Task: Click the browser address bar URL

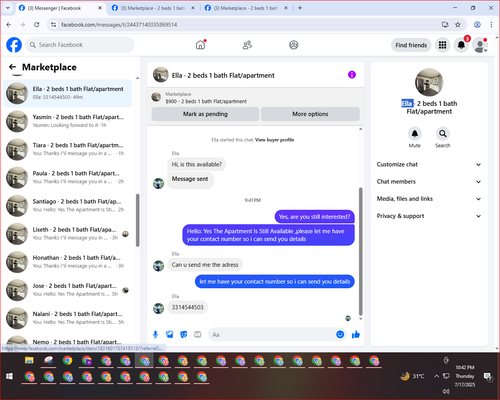Action: click(x=119, y=25)
